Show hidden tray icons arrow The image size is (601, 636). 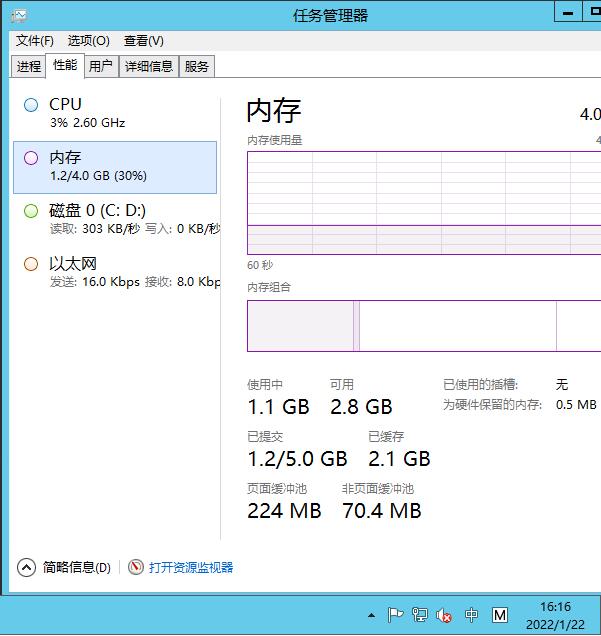tap(371, 615)
